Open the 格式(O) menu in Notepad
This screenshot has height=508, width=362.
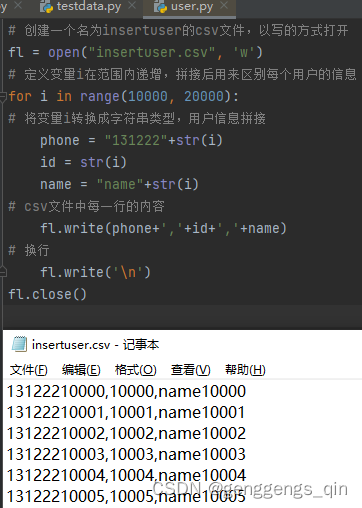tap(135, 370)
